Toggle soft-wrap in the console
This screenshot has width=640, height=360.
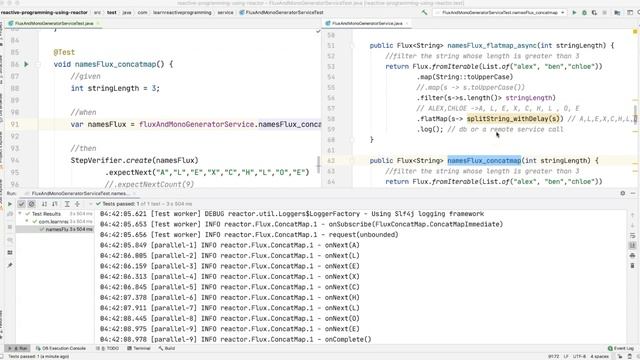click(632, 236)
